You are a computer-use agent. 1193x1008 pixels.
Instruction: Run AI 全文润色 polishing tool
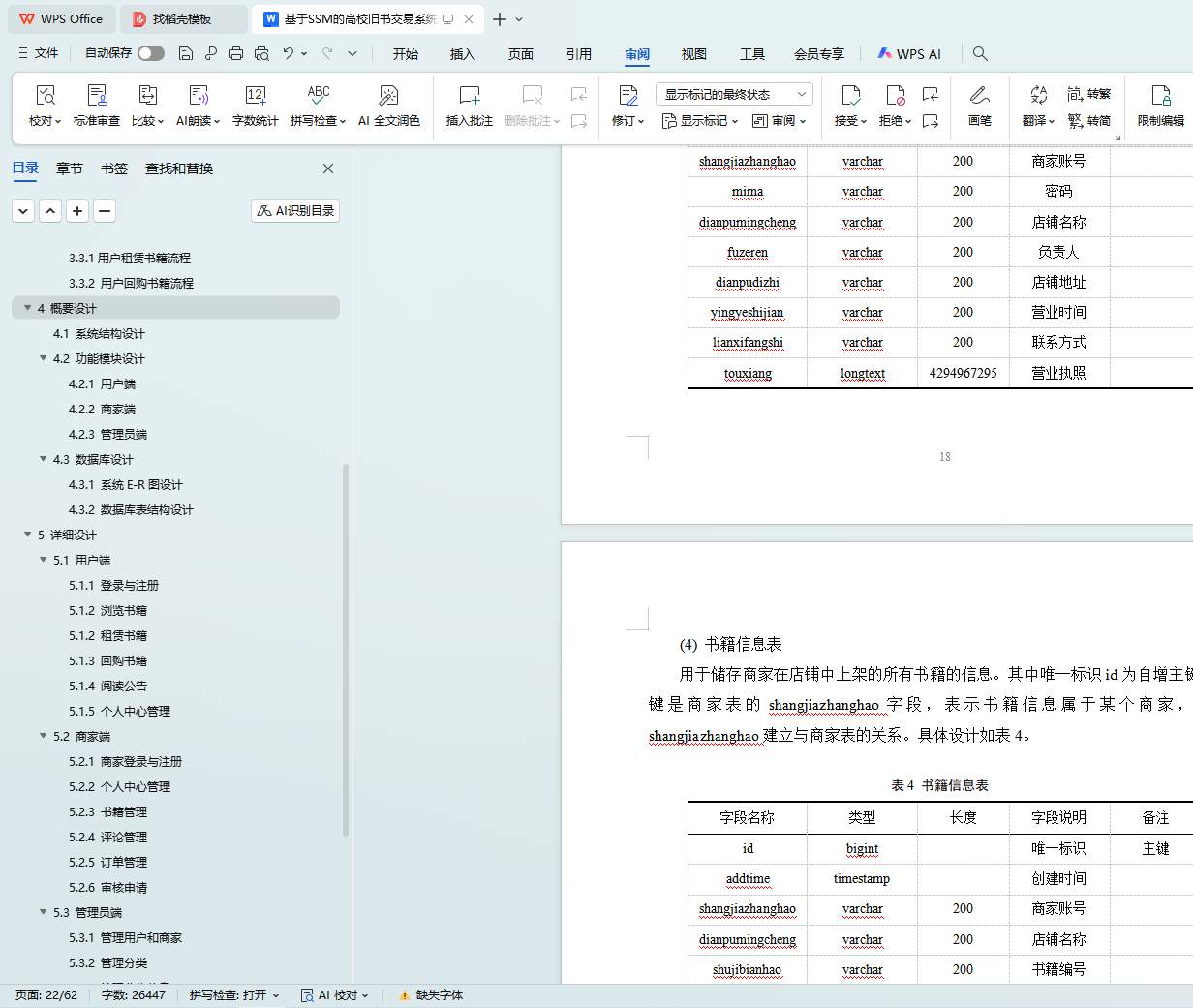[388, 105]
